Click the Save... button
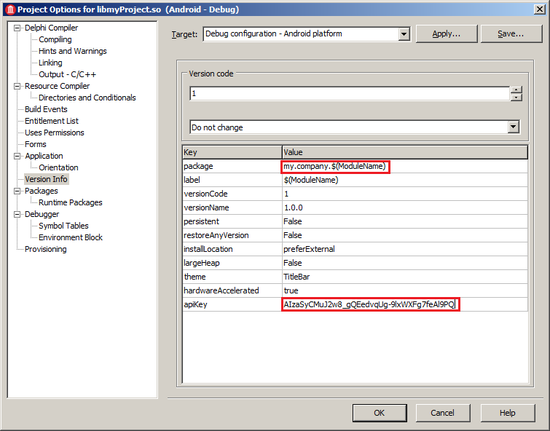 pos(511,34)
